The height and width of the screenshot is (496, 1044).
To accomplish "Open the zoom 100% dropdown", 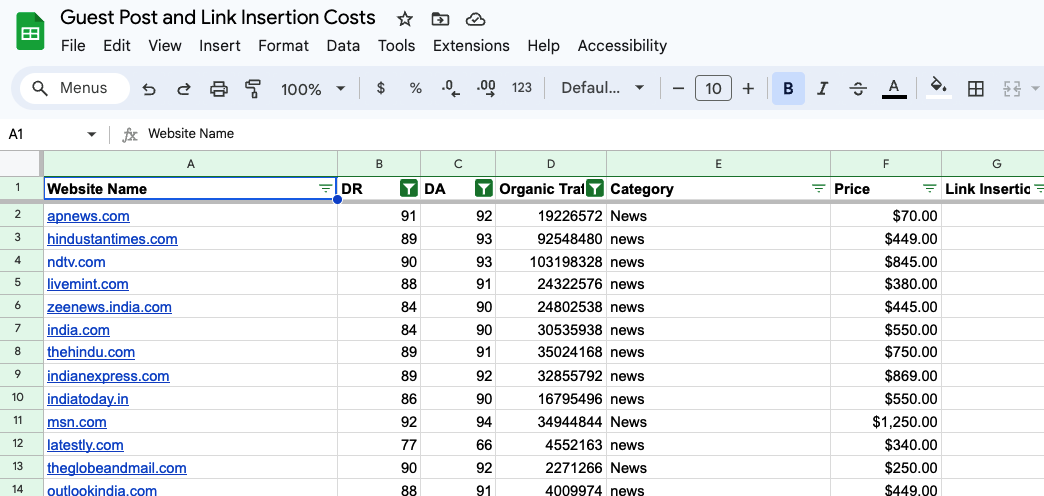I will 313,89.
